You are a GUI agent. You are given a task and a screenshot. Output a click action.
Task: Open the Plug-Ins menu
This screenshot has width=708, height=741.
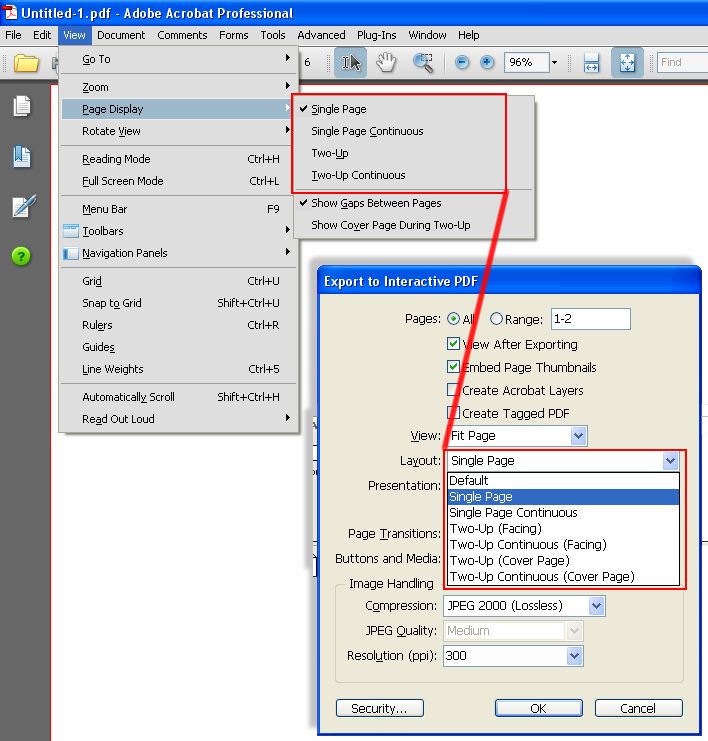tap(377, 35)
